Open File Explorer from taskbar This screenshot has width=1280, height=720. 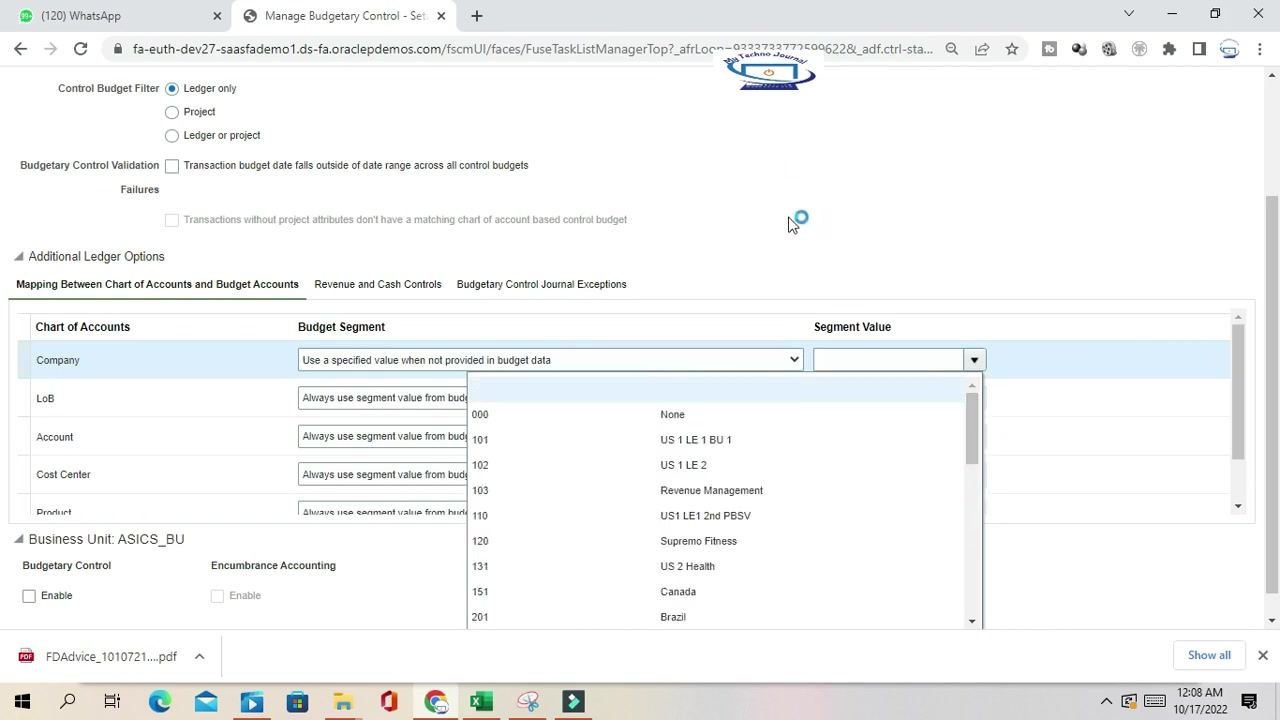tap(343, 701)
